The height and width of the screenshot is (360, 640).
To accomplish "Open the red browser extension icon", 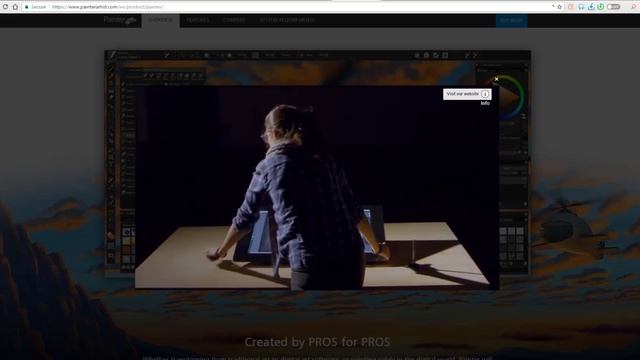I will 571,7.
